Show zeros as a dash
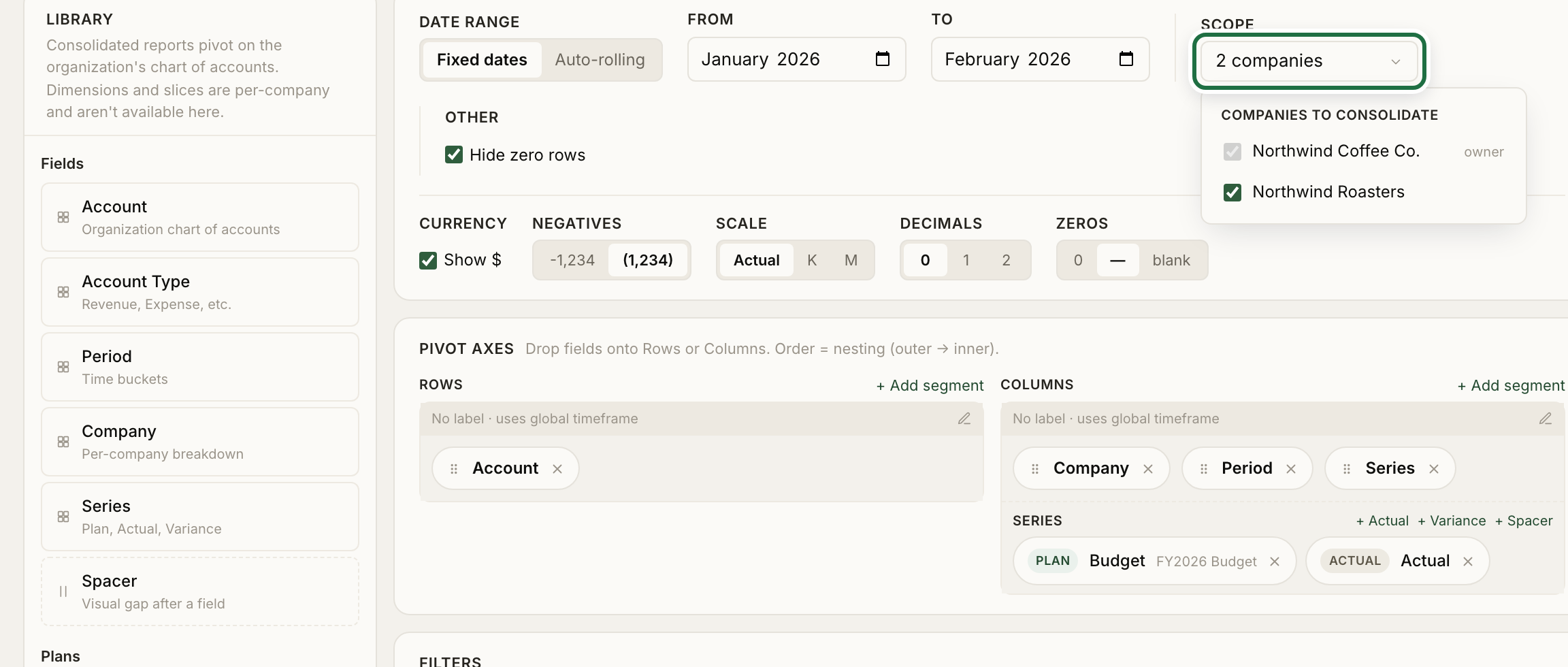The image size is (1568, 667). pyautogui.click(x=1117, y=260)
